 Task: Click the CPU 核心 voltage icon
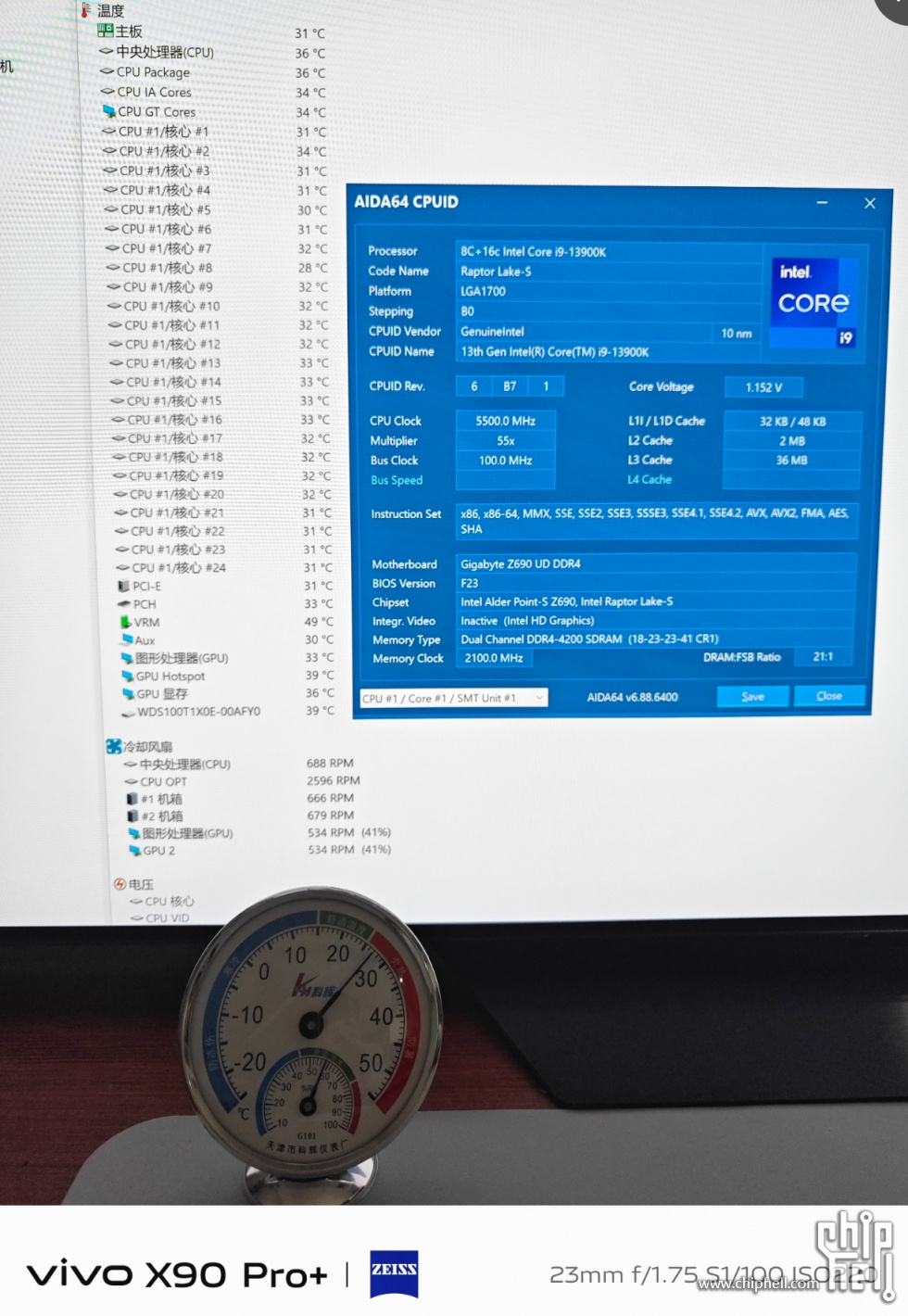(136, 901)
